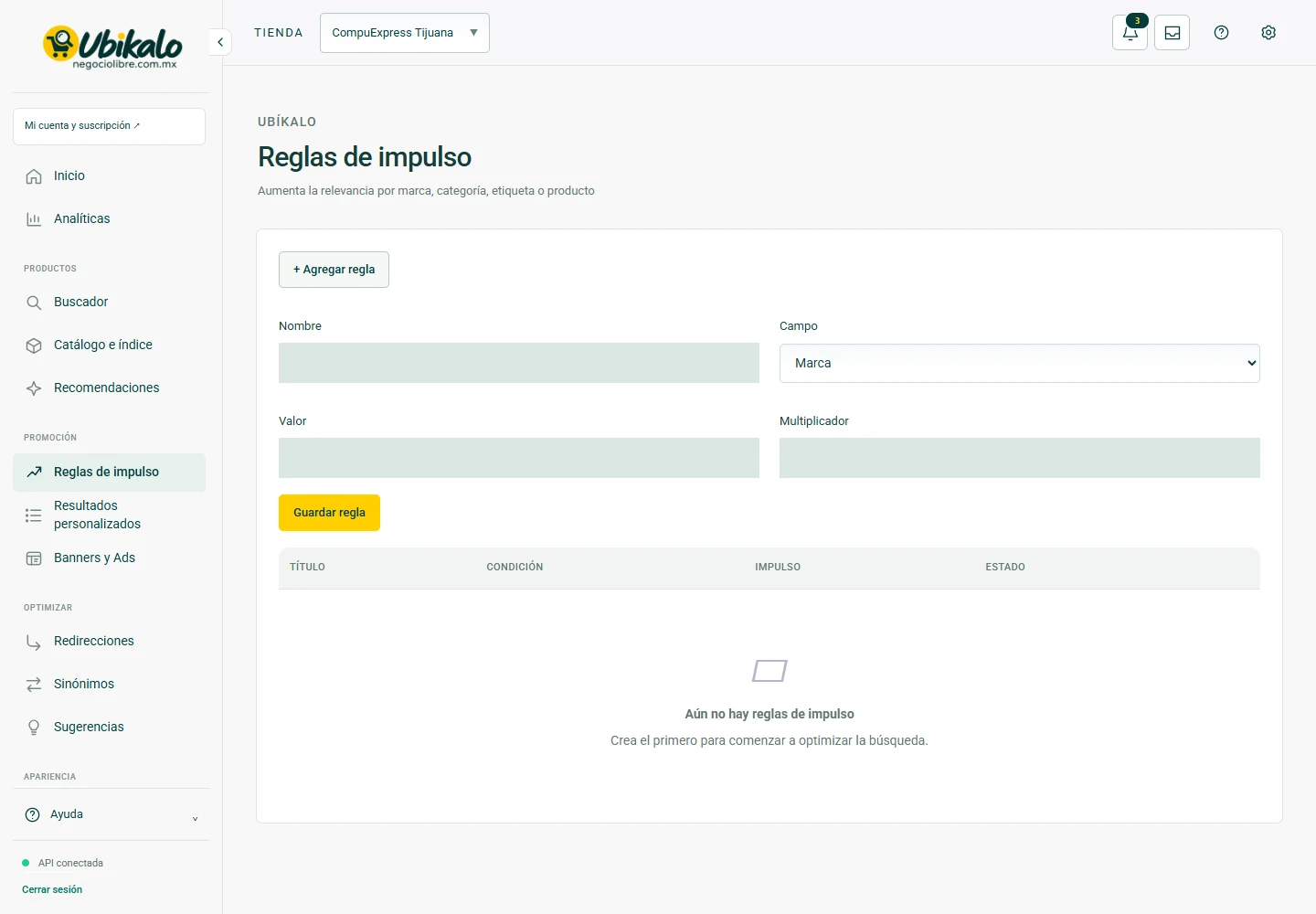Viewport: 1316px width, 914px height.
Task: Open Catálogo e índice menu item
Action: 110,345
